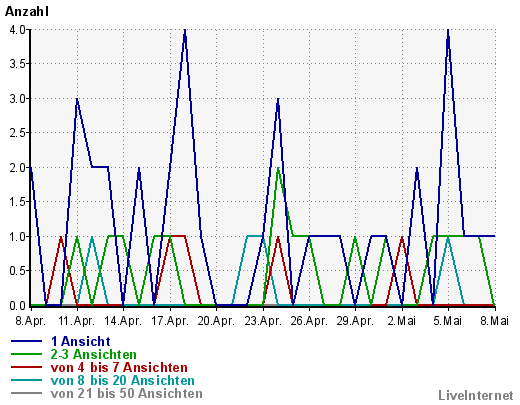
Task: Click the 2.Mai date label
Action: 402,321
